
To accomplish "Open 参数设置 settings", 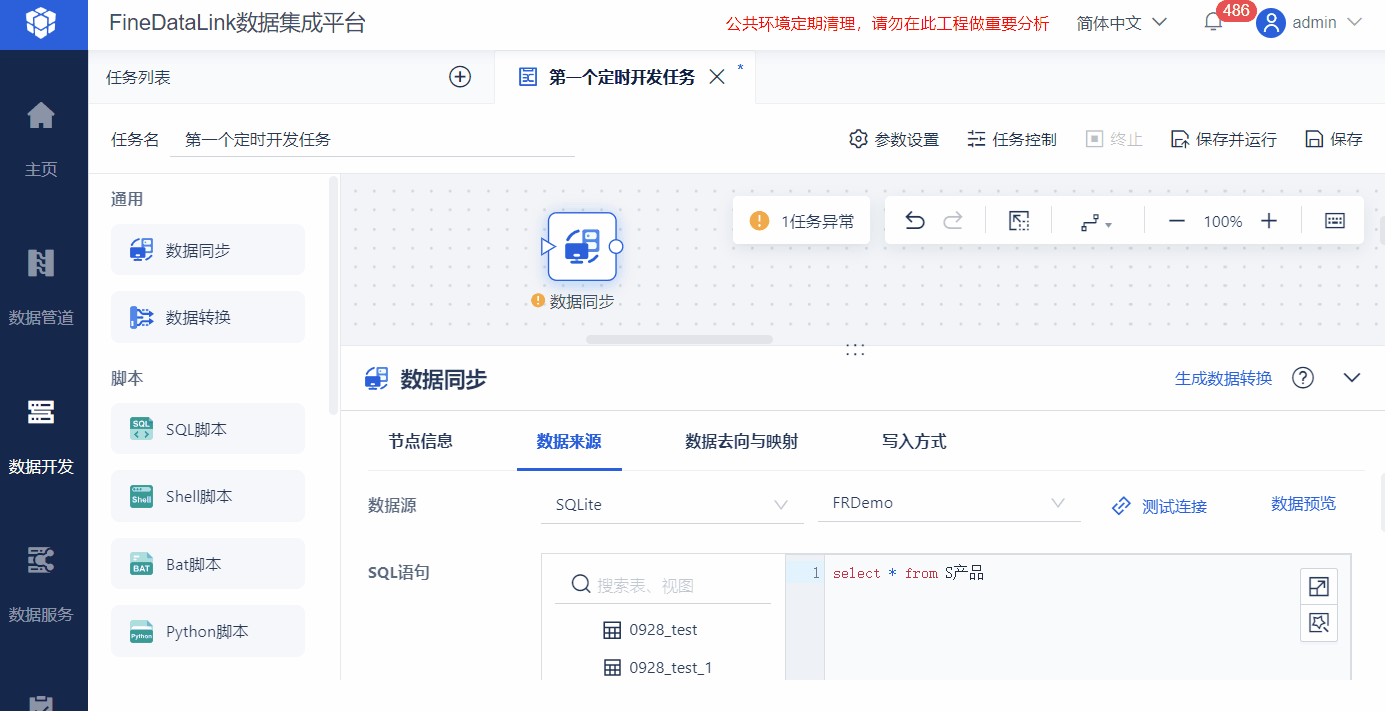I will [x=893, y=140].
